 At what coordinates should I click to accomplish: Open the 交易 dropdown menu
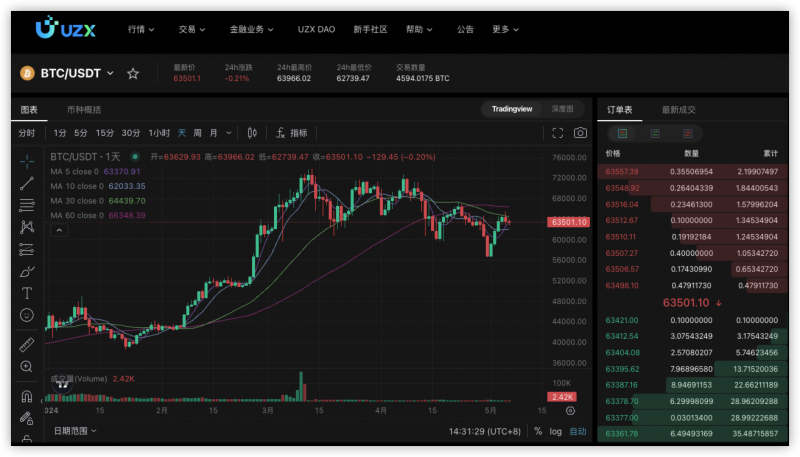tap(192, 30)
